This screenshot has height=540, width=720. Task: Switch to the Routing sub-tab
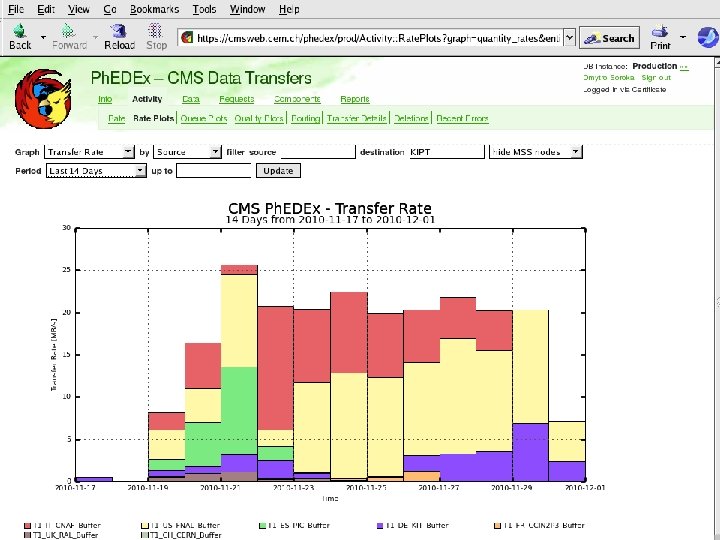coord(305,118)
